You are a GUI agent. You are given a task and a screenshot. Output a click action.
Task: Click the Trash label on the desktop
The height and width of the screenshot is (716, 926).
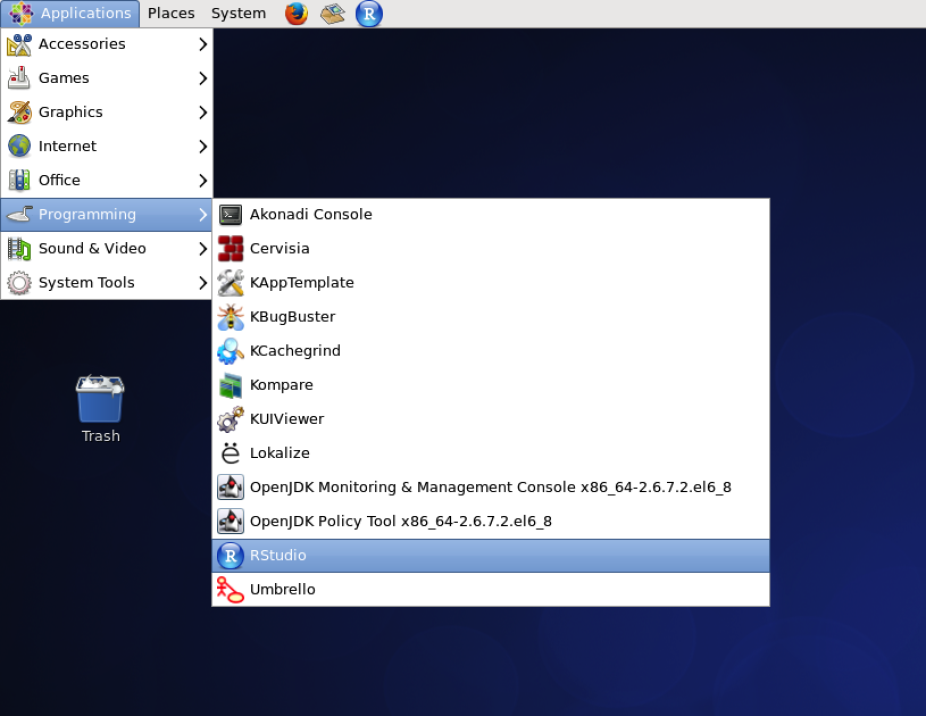point(101,436)
